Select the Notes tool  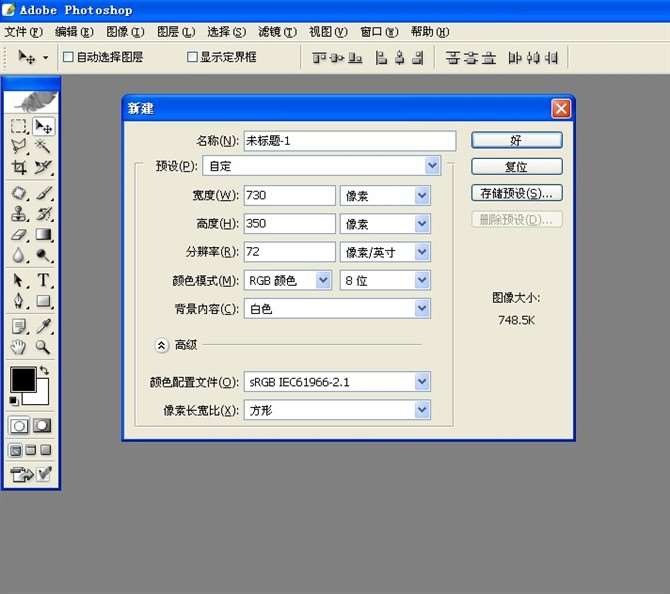pyautogui.click(x=18, y=327)
